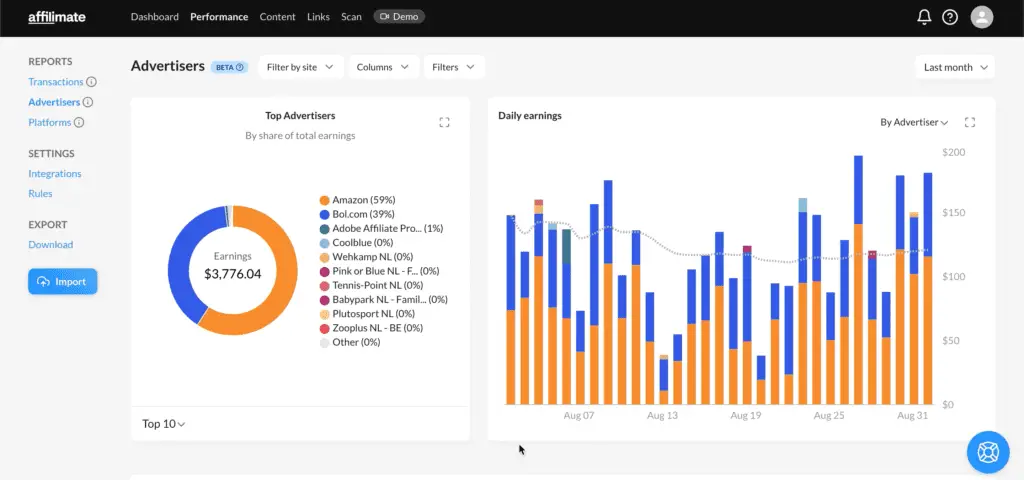
Task: Toggle Plutosport NL (0%) legend item
Action: click(366, 314)
